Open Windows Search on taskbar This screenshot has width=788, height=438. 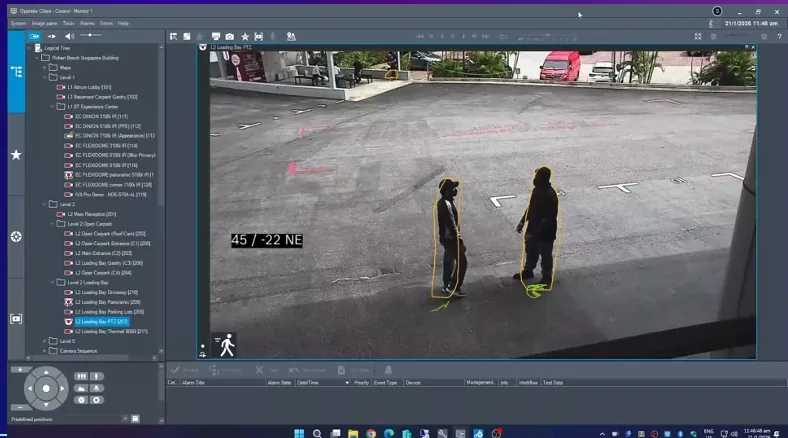pyautogui.click(x=317, y=433)
